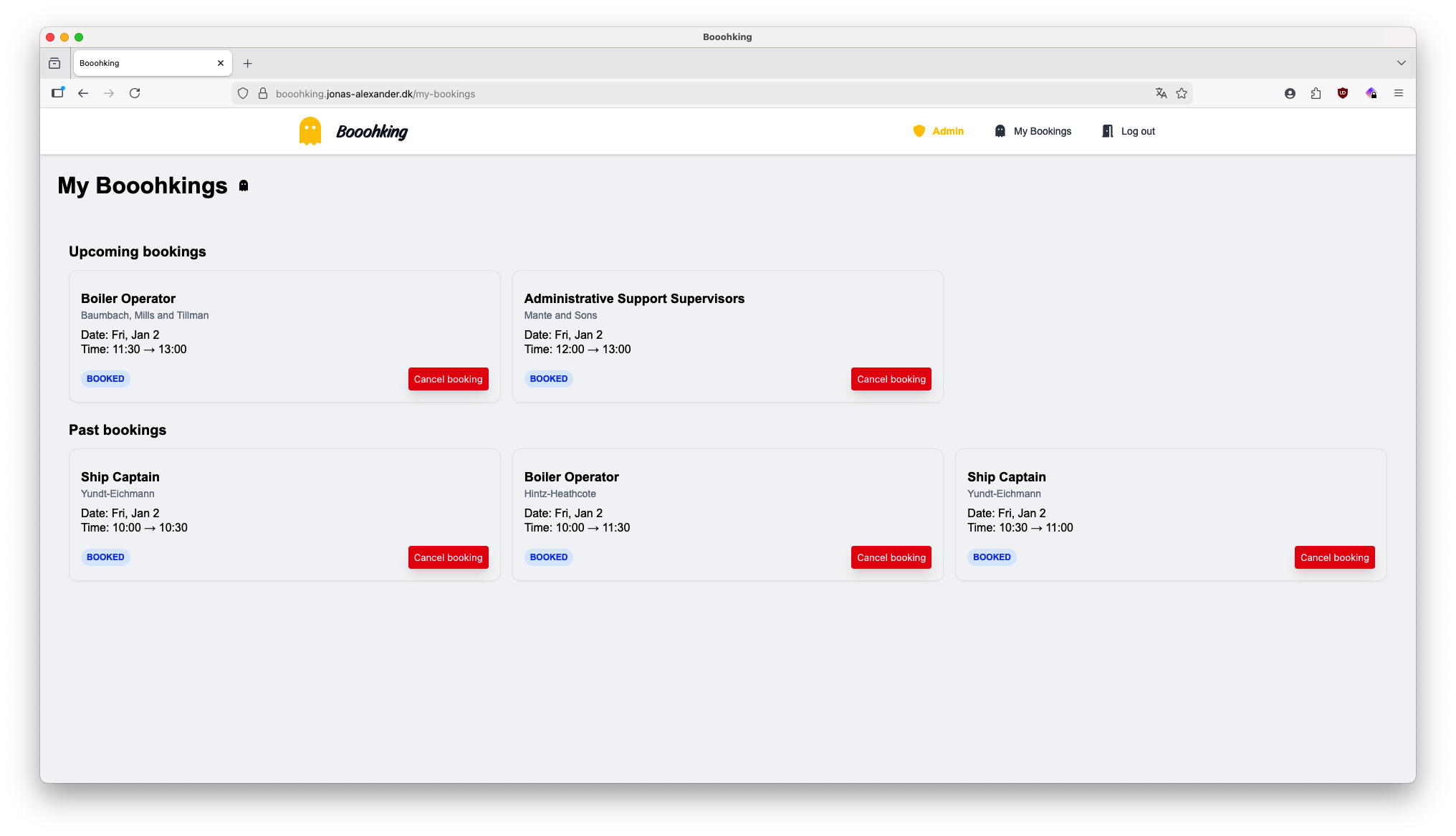Open the translate page icon
The height and width of the screenshot is (836, 1456).
[1161, 93]
